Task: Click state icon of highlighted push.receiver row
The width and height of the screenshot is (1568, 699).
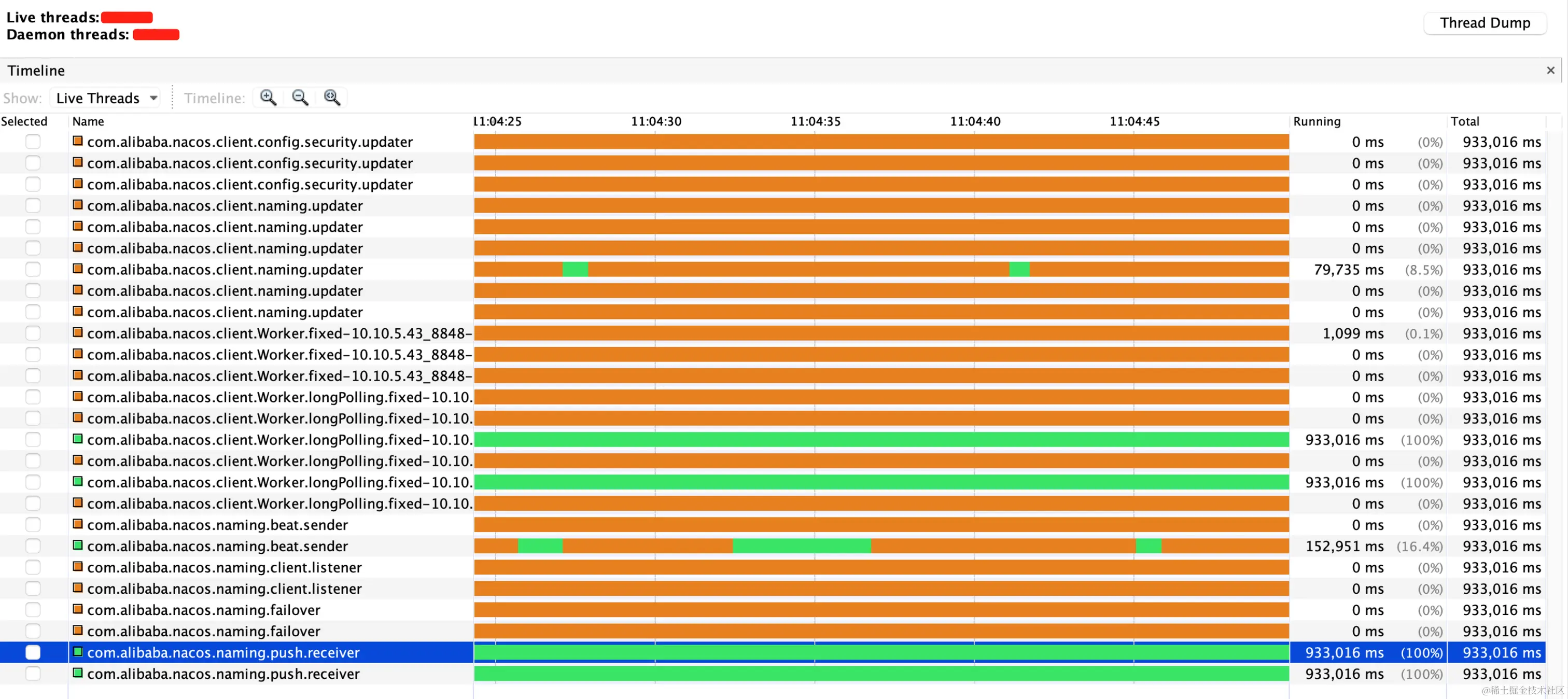Action: pos(78,652)
